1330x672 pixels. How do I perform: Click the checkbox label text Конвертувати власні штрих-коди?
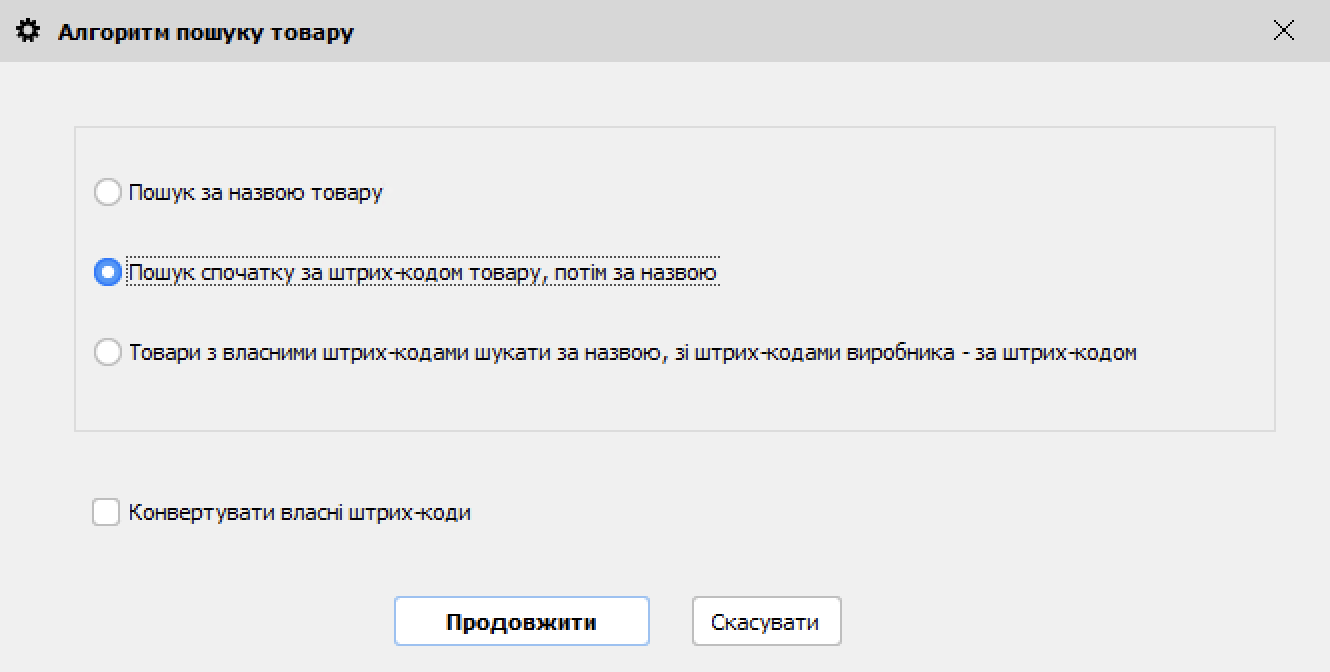300,512
